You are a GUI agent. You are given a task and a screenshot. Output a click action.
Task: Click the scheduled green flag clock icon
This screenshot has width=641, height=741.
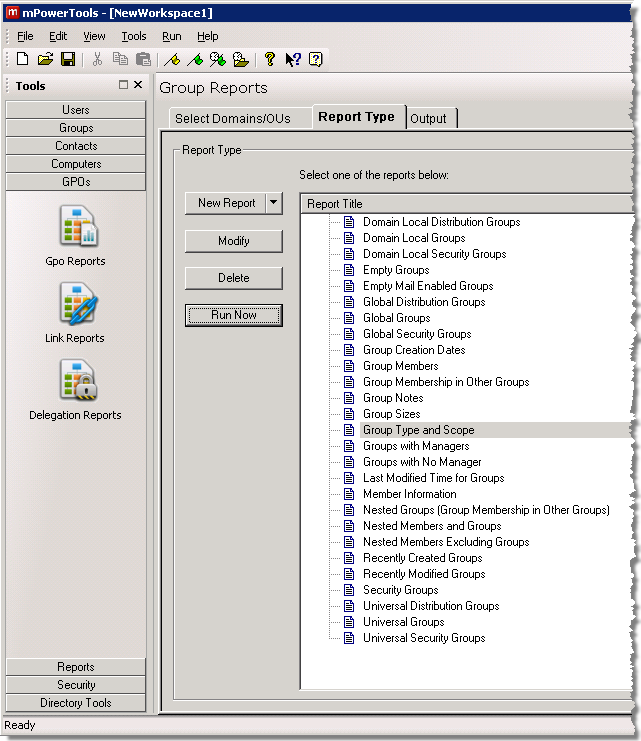[218, 60]
